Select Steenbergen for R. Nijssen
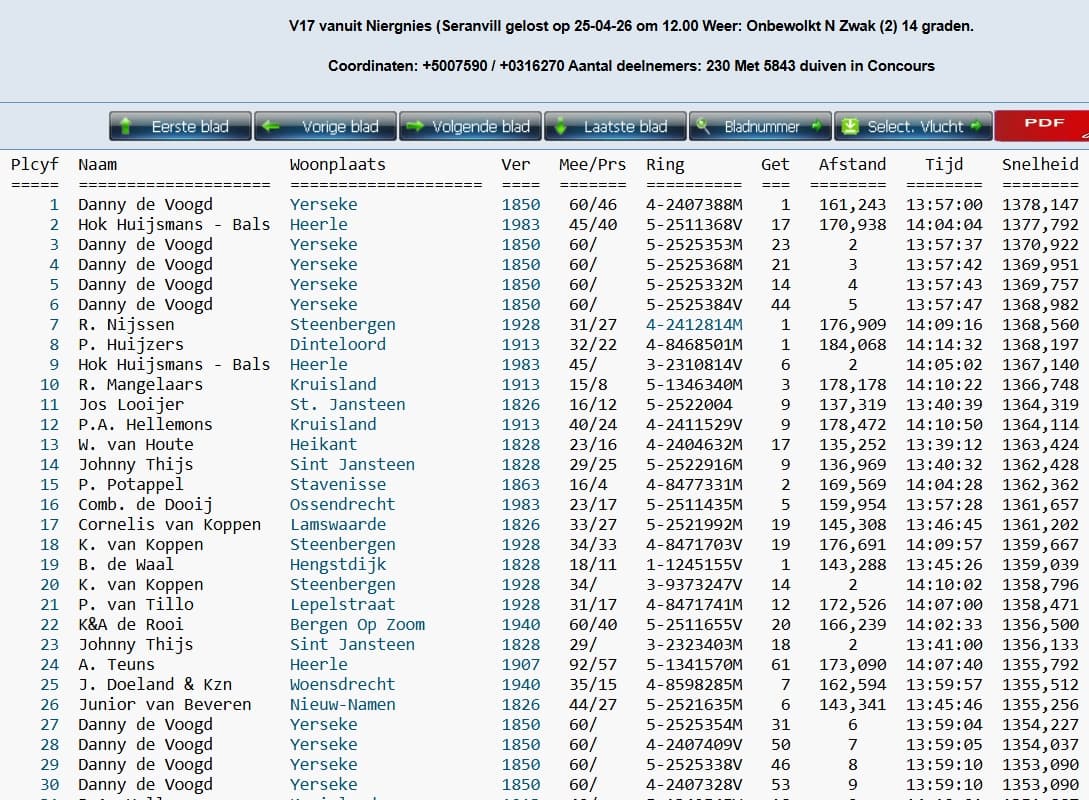The width and height of the screenshot is (1089, 800). pos(342,324)
